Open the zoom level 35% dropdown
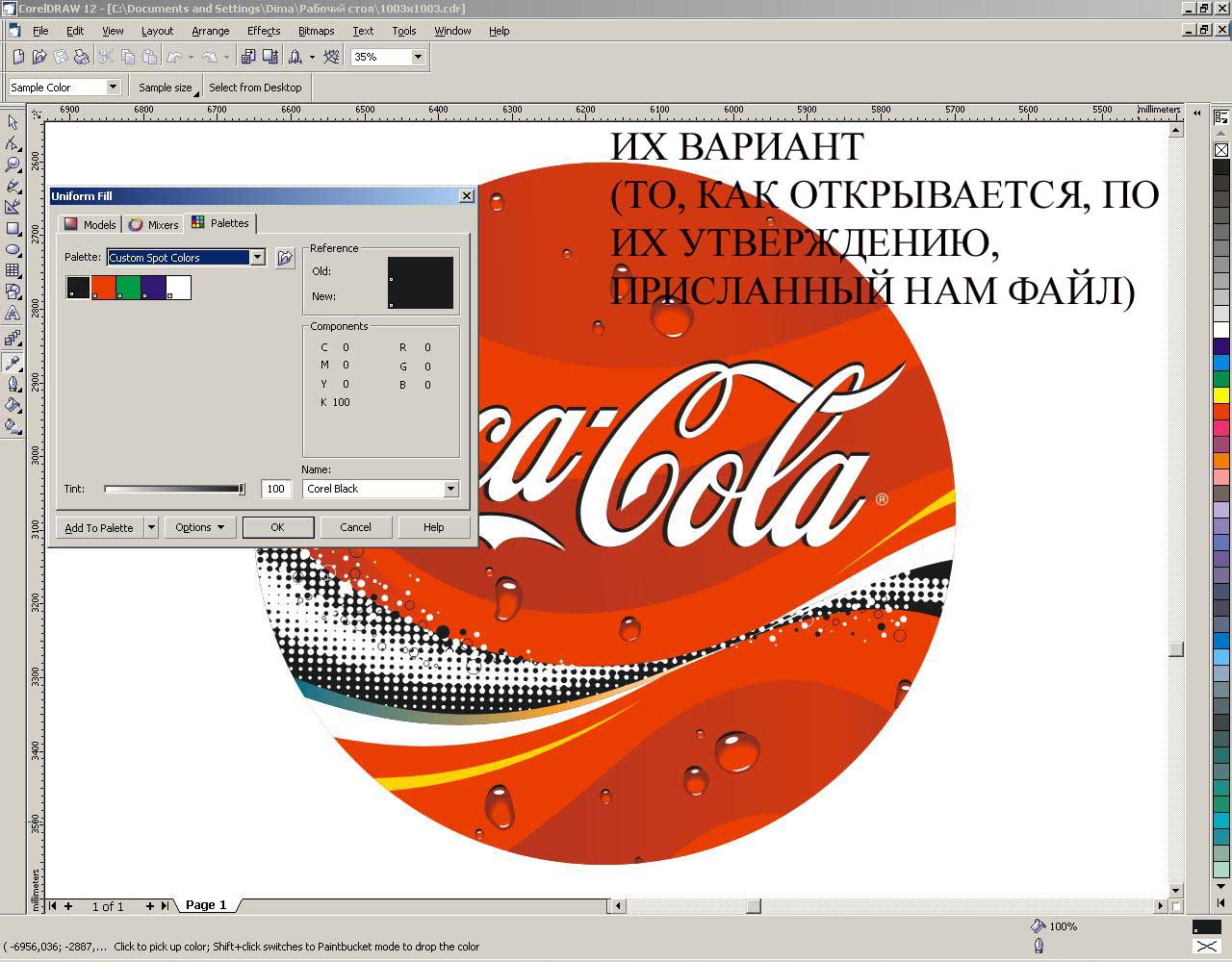This screenshot has height=962, width=1232. [418, 57]
